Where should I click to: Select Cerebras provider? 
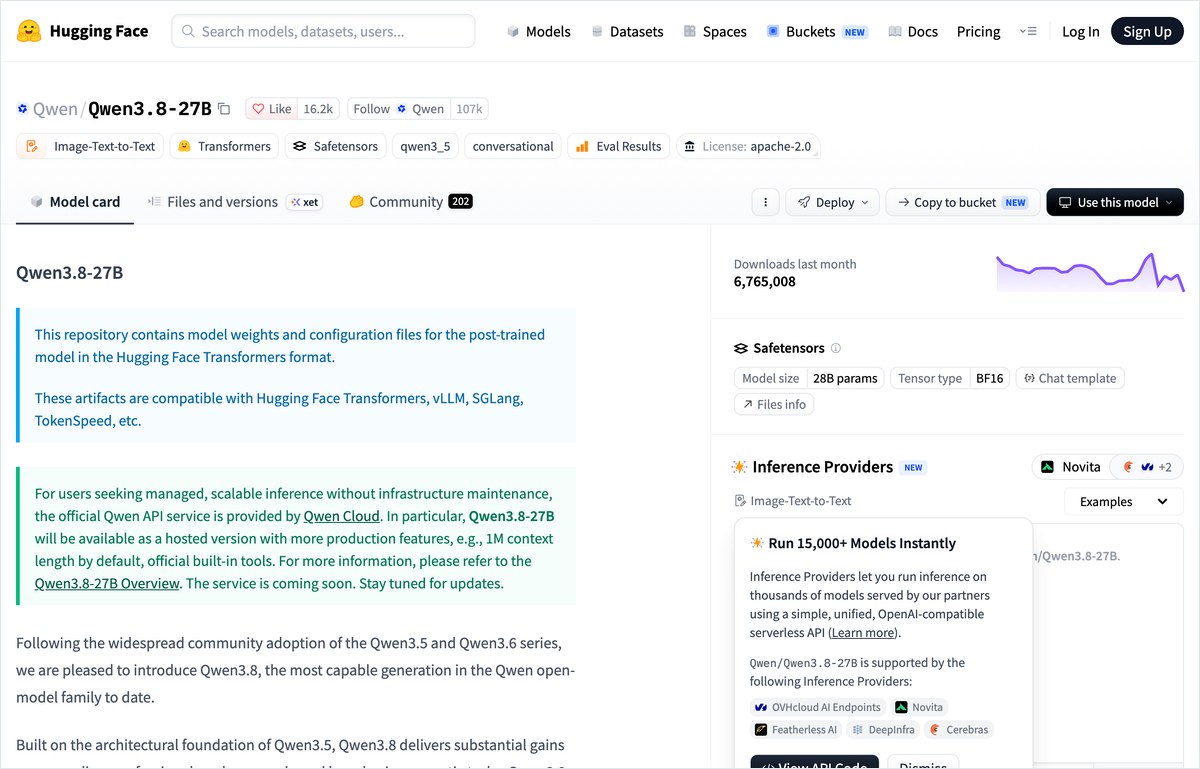click(959, 730)
